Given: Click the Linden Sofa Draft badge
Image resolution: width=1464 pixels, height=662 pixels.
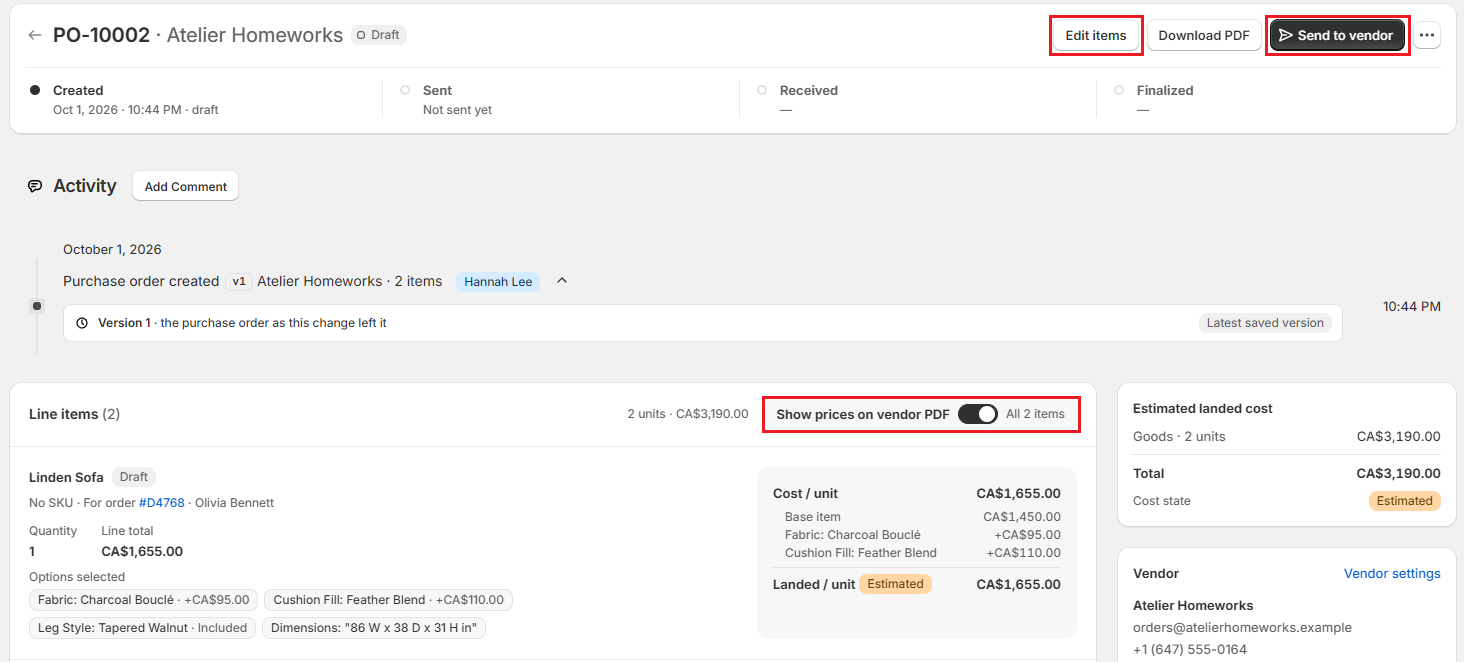Looking at the screenshot, I should 134,477.
